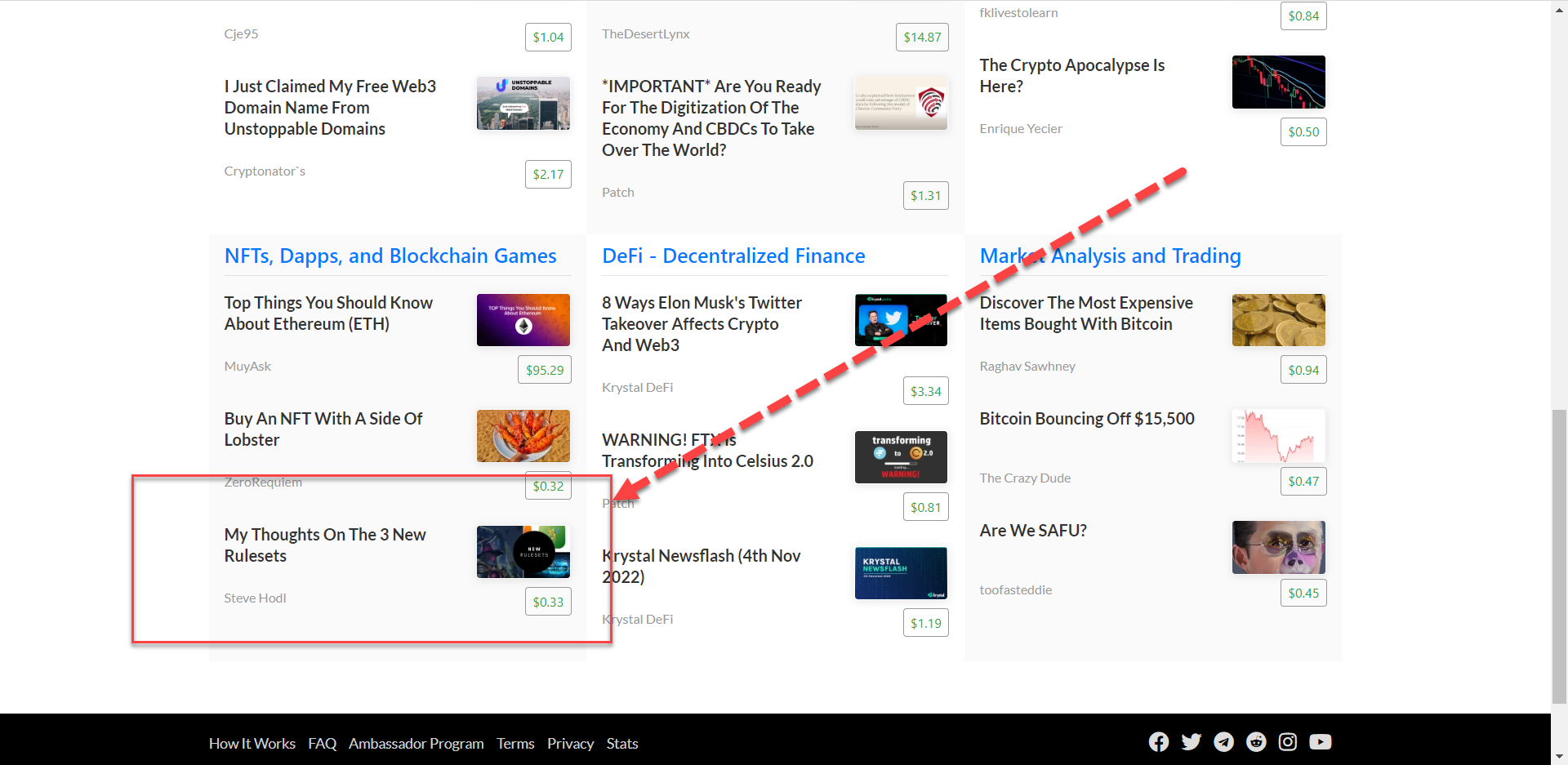Open article Discover The Most Expensive Items Bought With Bitcoin
The width and height of the screenshot is (1568, 765).
pos(1086,314)
